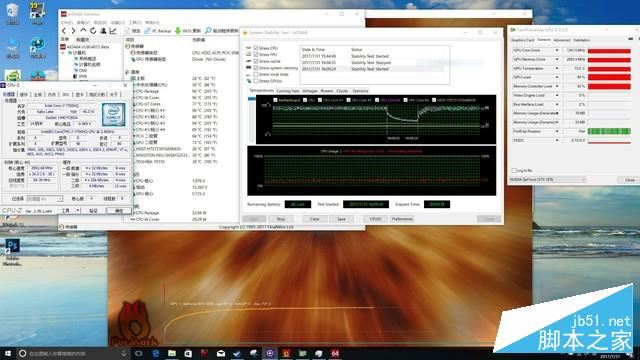This screenshot has height=360, width=640.
Task: Open Recycle Bin desktop icon
Action: (x=12, y=13)
